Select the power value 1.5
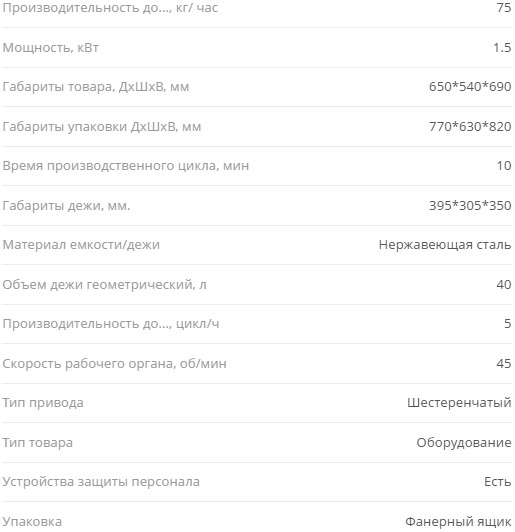The width and height of the screenshot is (515, 532). (502, 48)
